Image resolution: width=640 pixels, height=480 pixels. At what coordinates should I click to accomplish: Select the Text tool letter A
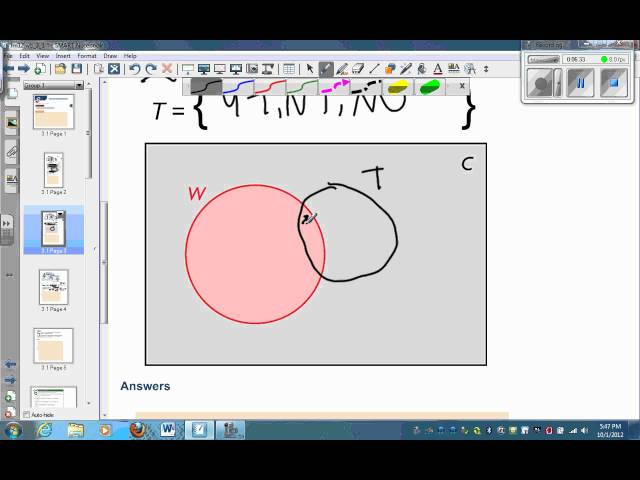coord(438,69)
